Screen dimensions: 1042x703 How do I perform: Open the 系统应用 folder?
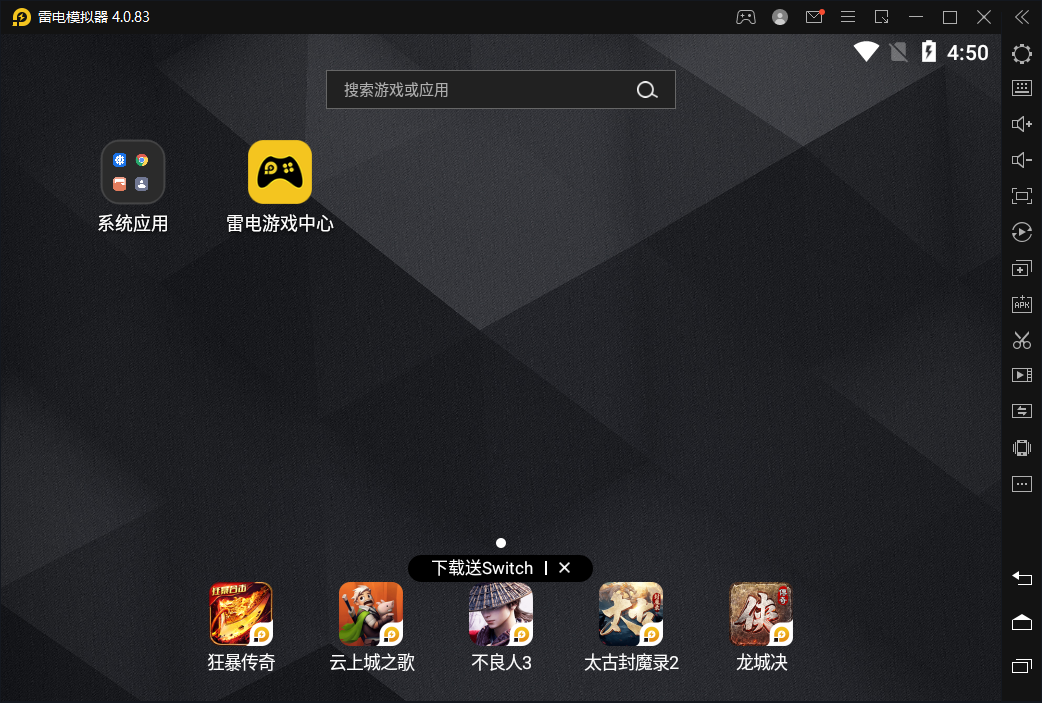[133, 172]
